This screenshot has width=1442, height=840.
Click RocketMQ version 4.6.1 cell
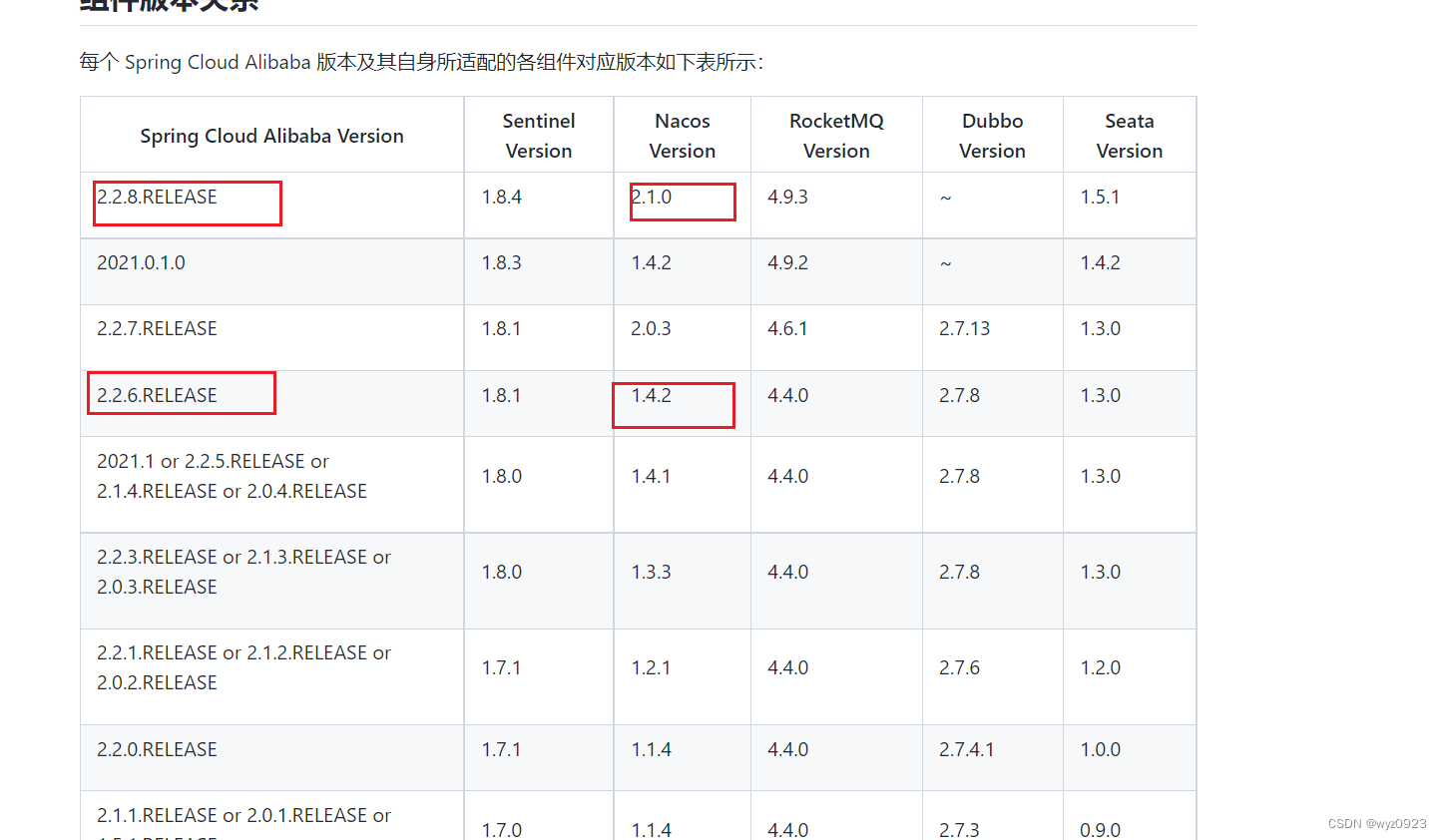(x=836, y=337)
